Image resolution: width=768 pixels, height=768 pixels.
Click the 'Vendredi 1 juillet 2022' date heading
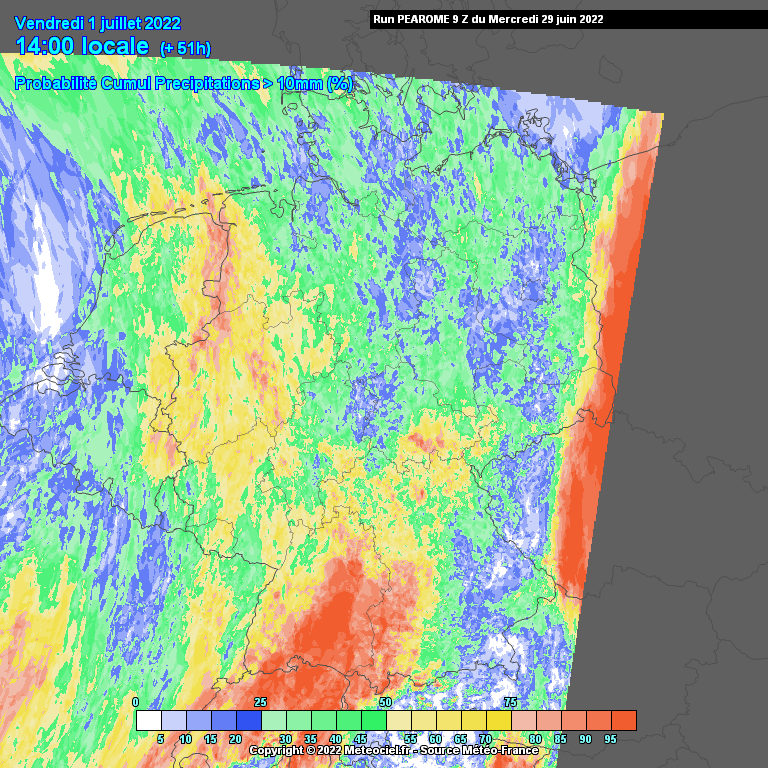(x=98, y=23)
